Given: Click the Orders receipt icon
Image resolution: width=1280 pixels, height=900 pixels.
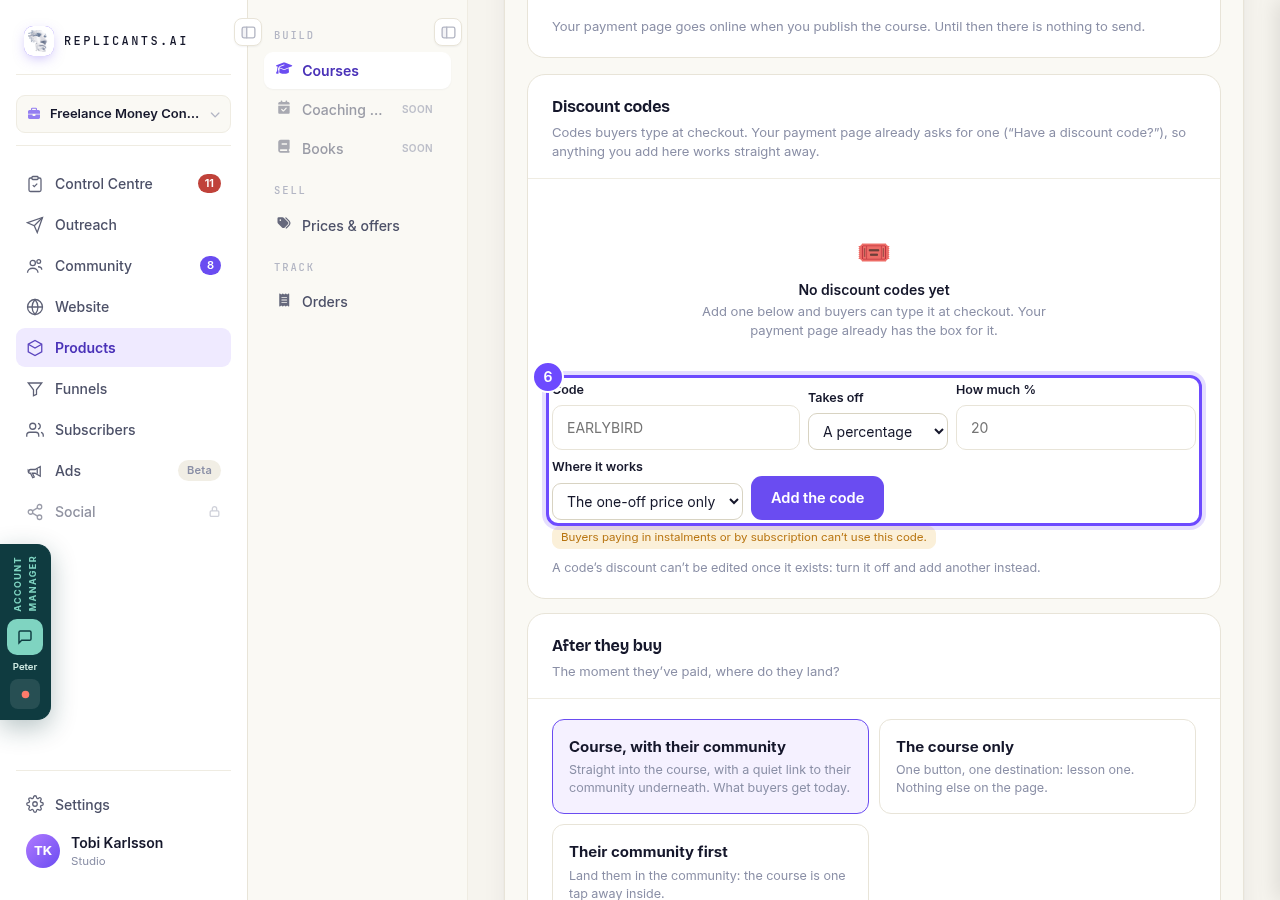Looking at the screenshot, I should point(284,300).
